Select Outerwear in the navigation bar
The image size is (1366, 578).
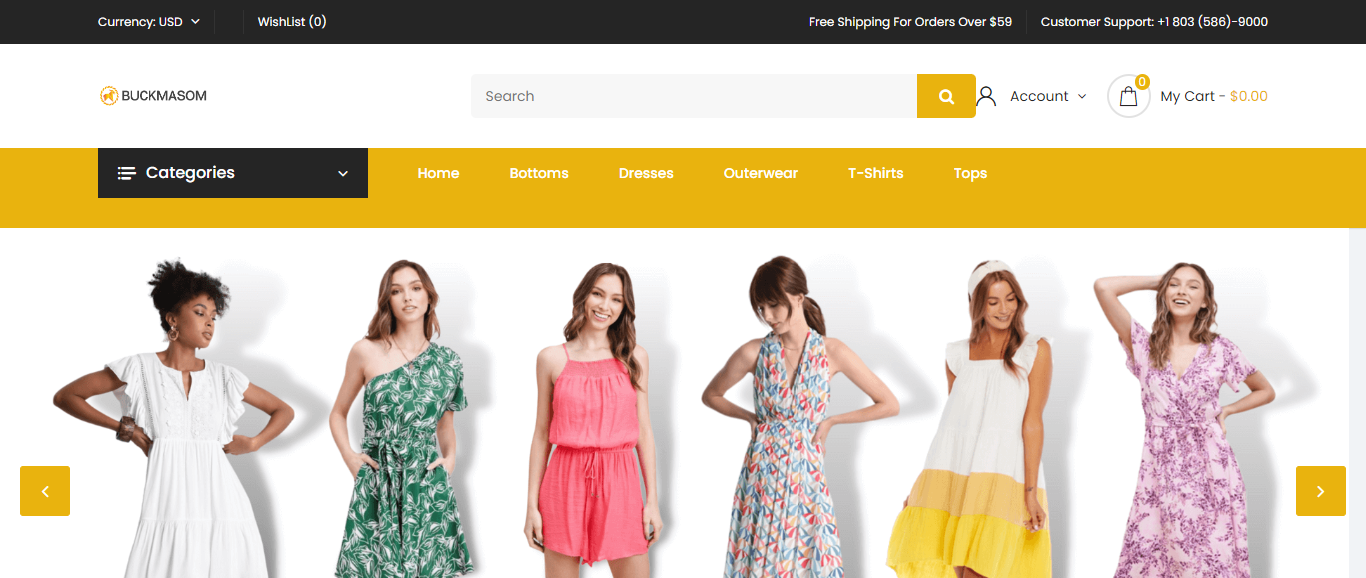point(760,173)
